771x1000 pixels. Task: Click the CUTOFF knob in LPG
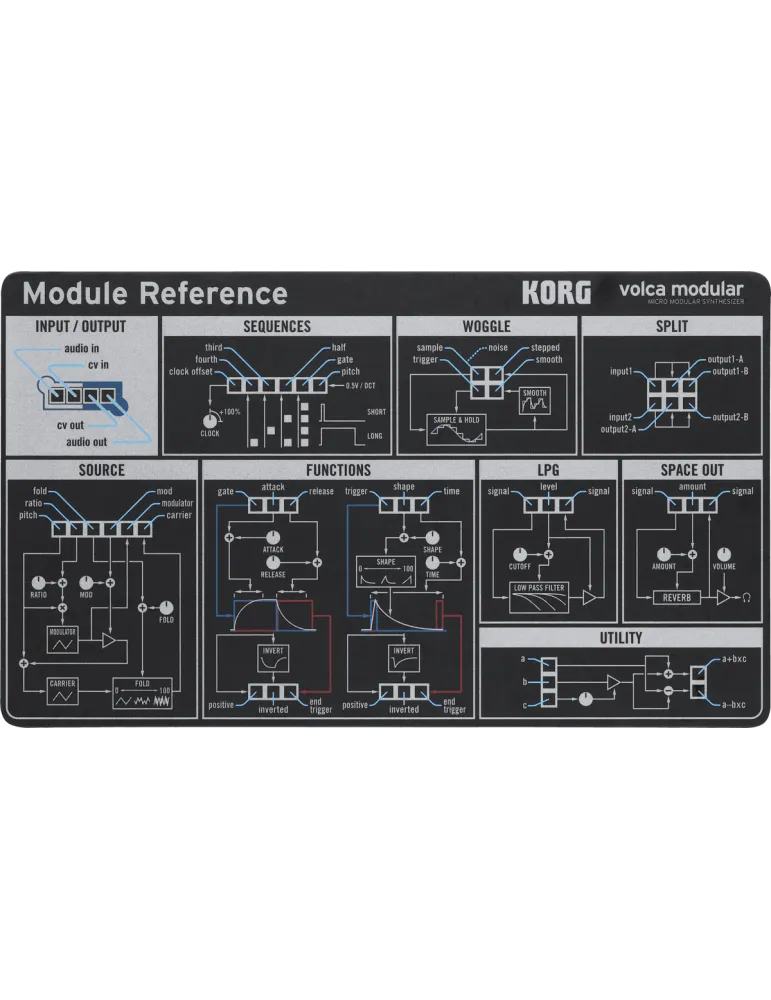[x=520, y=554]
